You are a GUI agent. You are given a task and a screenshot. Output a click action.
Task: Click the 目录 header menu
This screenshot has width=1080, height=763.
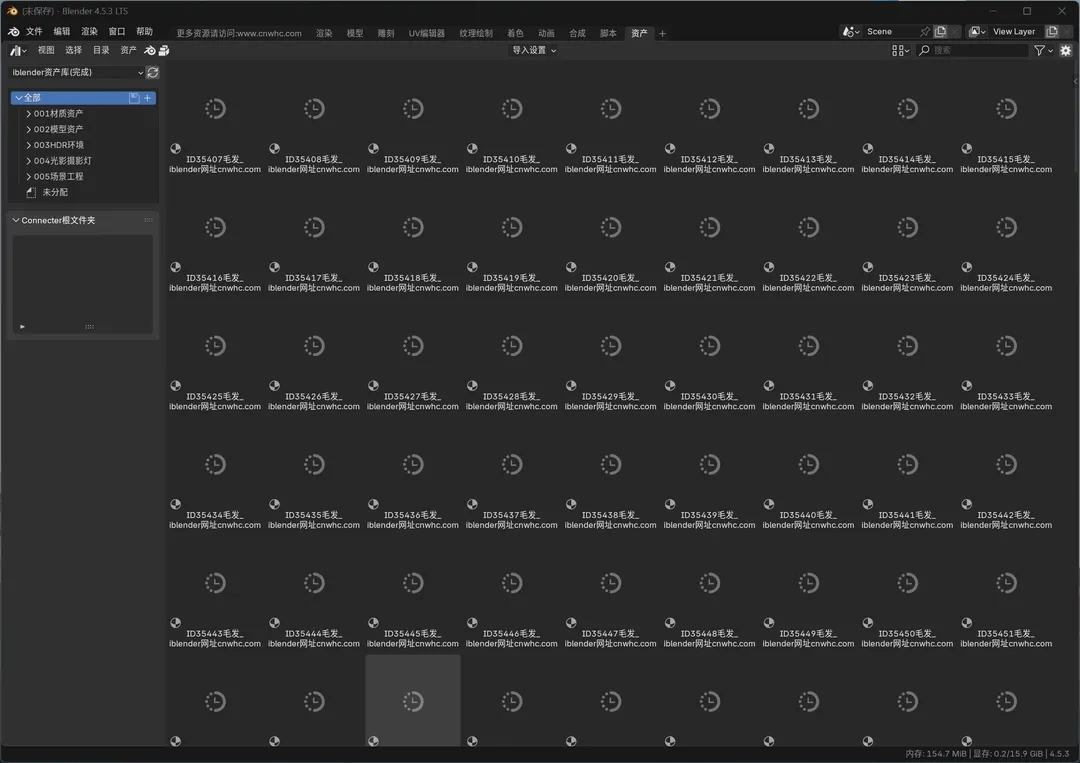coord(101,50)
